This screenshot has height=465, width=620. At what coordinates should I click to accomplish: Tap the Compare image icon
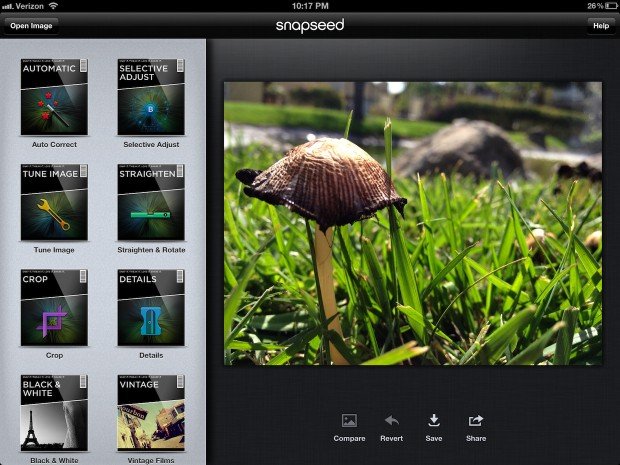click(349, 426)
